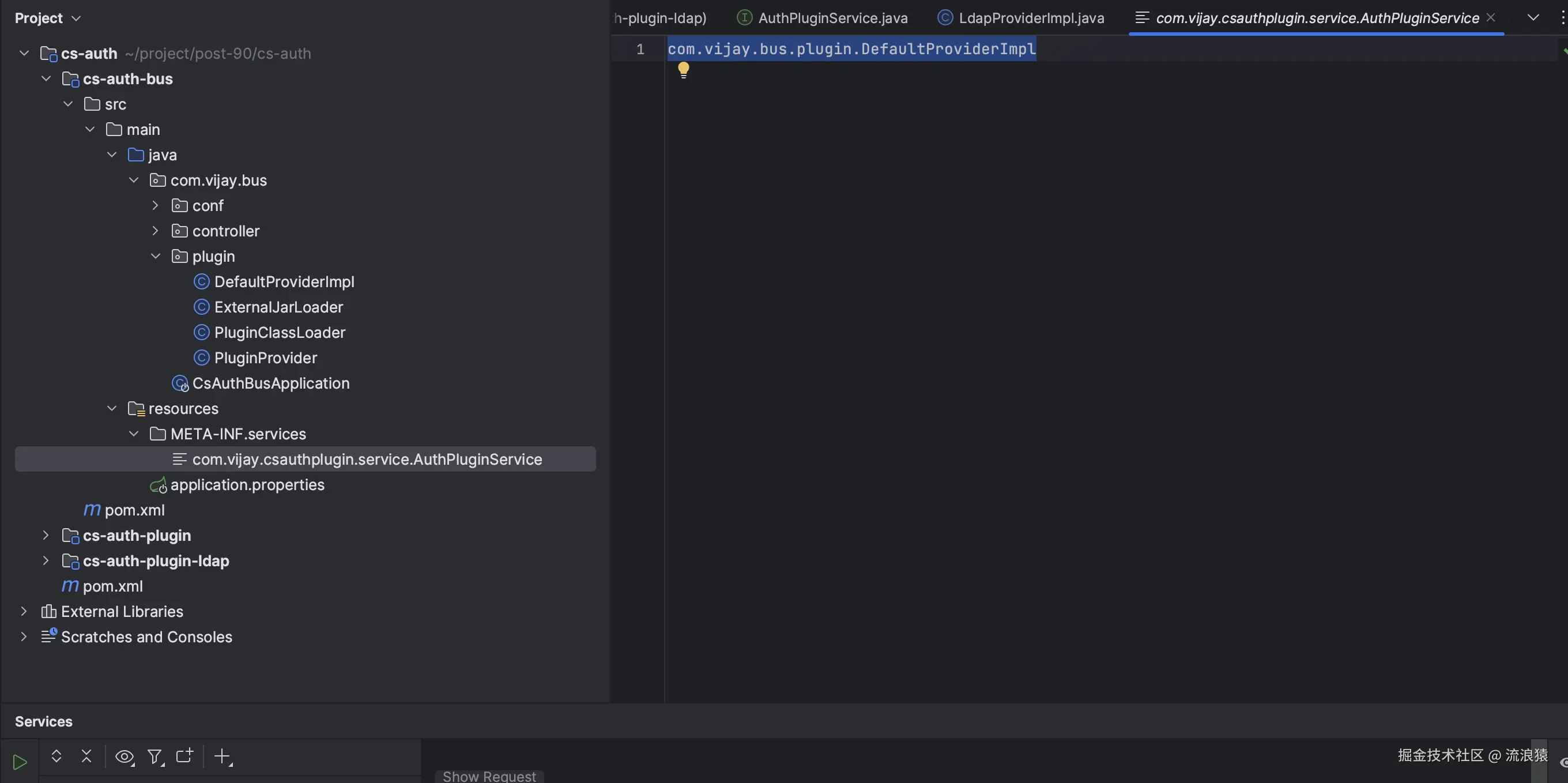Screen dimensions: 1568x783
Task: Show the hidden editor tabs list chevron
Action: (x=1533, y=18)
